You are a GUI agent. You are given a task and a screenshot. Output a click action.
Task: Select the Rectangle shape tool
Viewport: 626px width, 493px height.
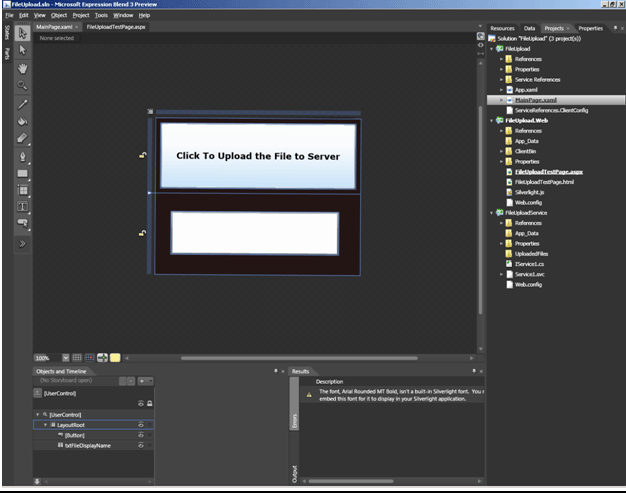click(23, 173)
